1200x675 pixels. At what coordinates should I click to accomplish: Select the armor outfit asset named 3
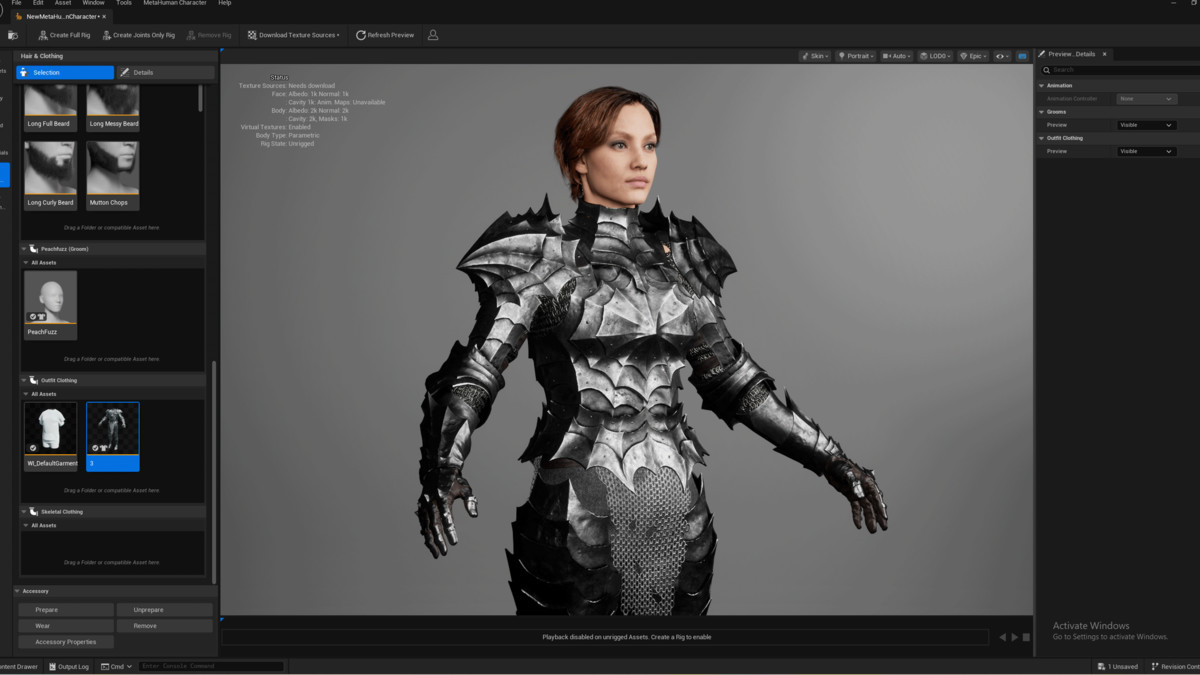click(113, 436)
